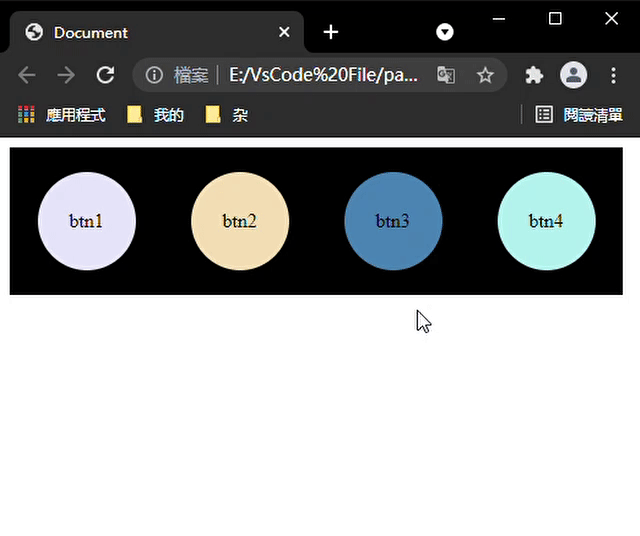Open the user profile avatar
This screenshot has width=640, height=536.
[573, 75]
